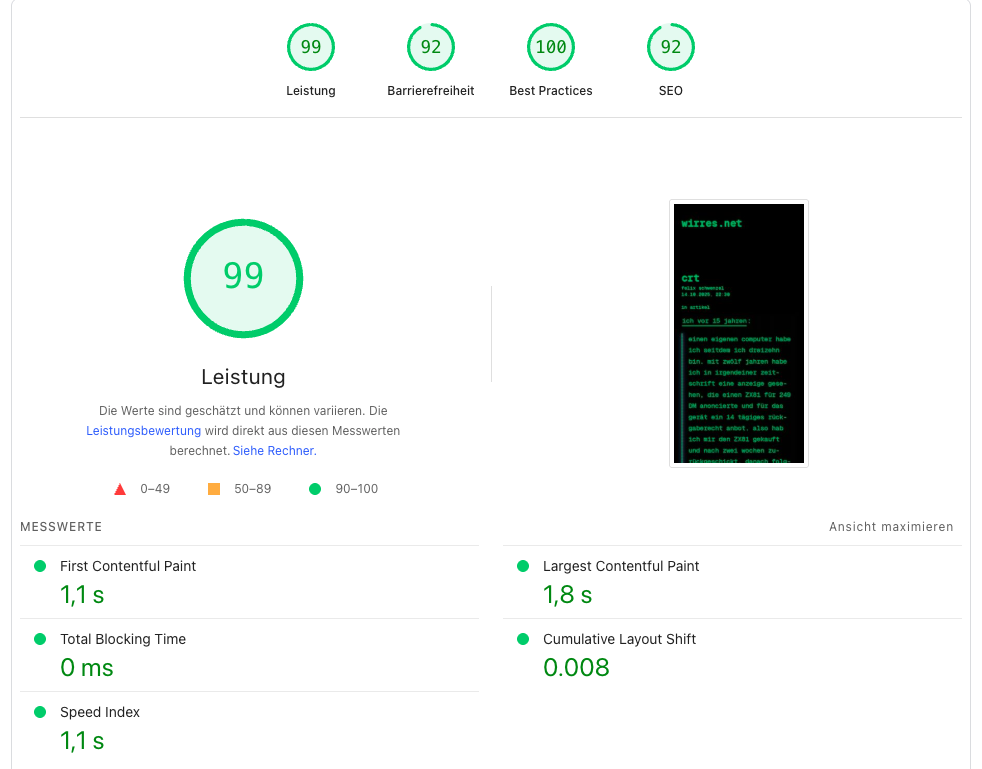Image resolution: width=982 pixels, height=769 pixels.
Task: Select the Speed Index metric row
Action: click(100, 712)
